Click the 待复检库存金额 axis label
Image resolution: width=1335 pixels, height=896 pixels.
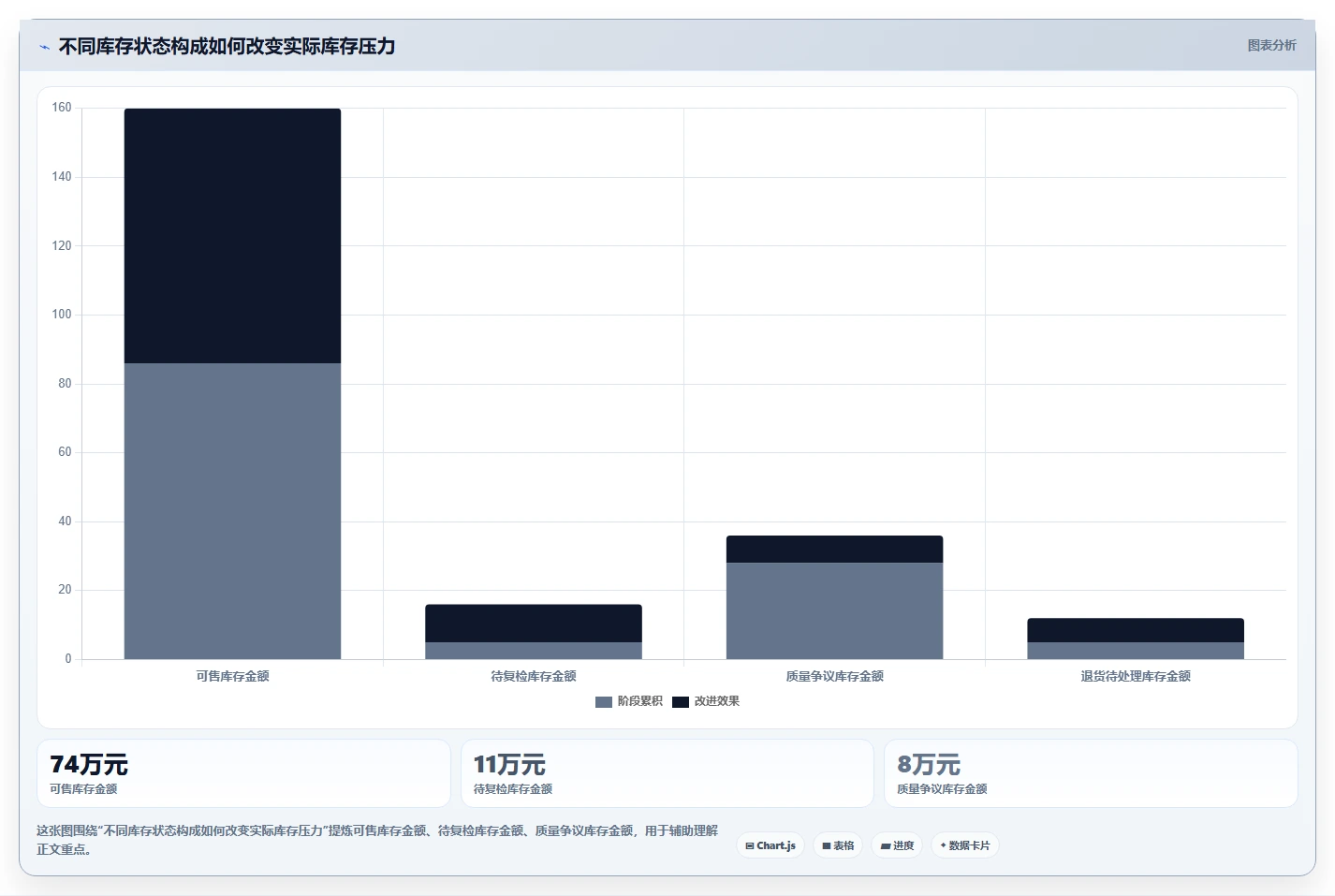(x=534, y=676)
